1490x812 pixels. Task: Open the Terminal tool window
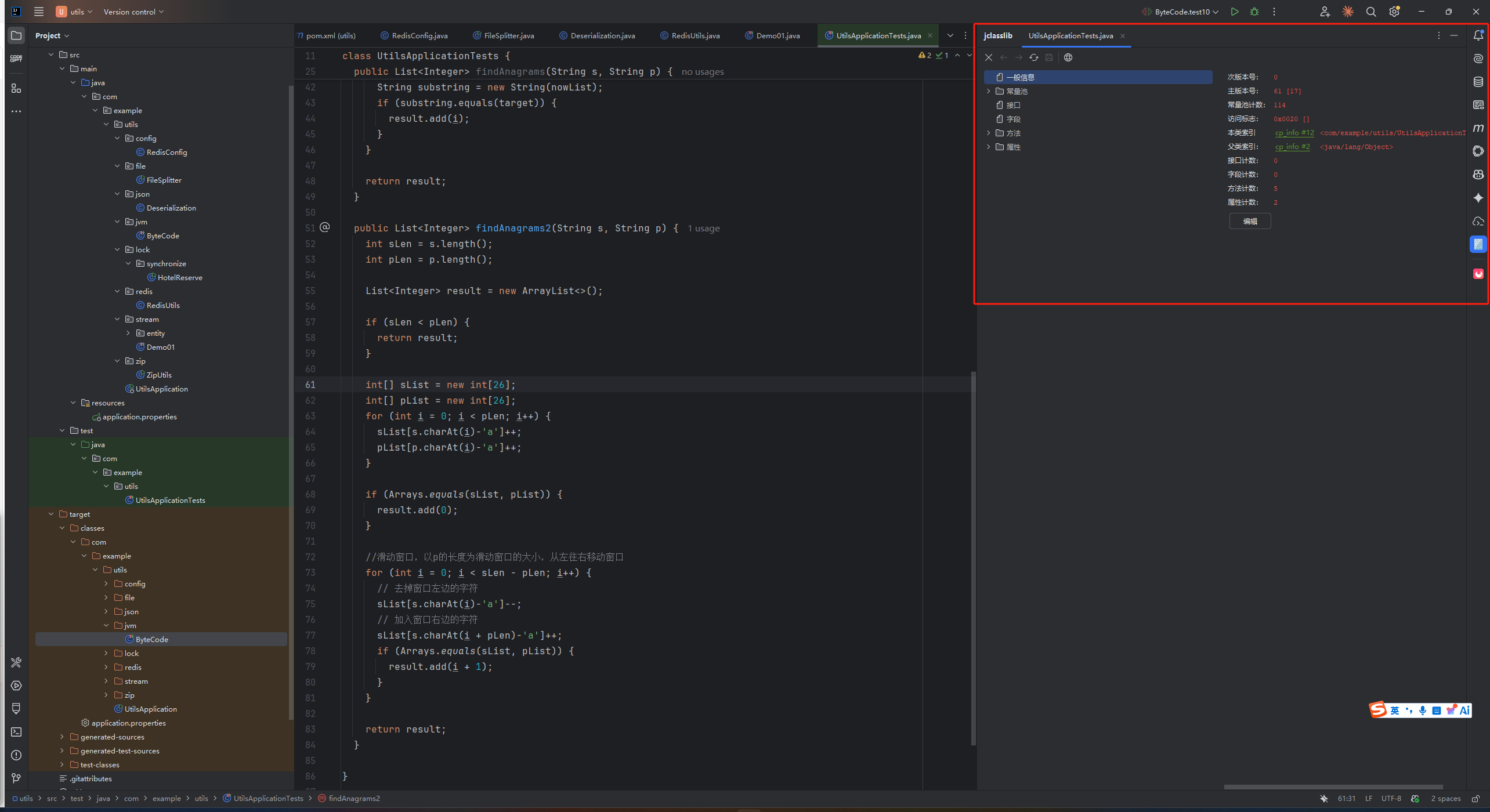[16, 732]
